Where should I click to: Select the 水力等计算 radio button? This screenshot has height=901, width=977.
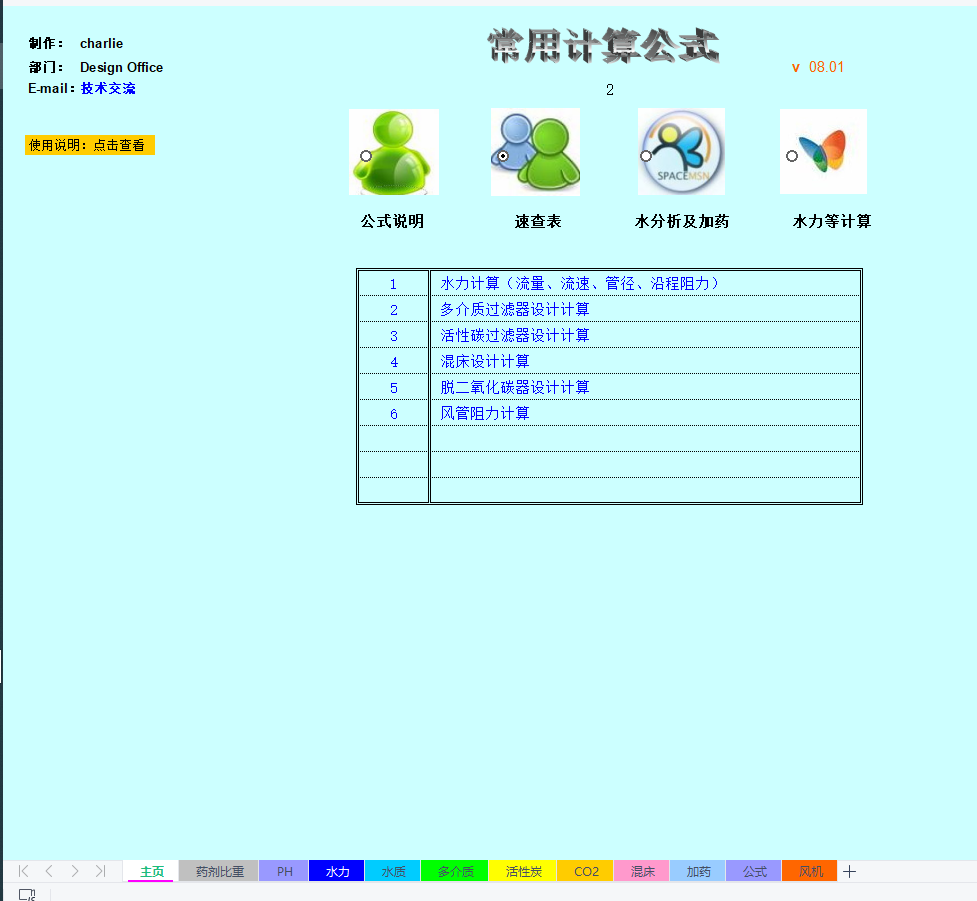(792, 156)
